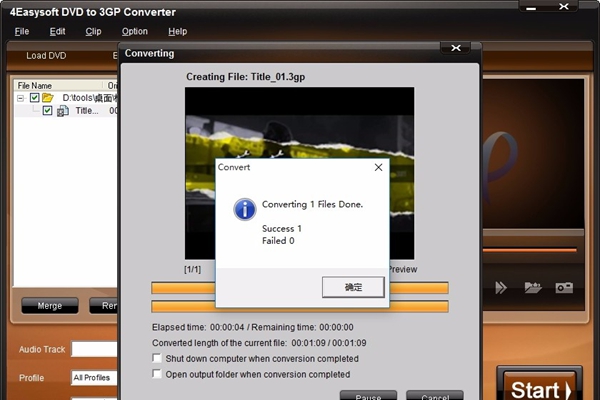Open the Option menu

click(x=135, y=31)
